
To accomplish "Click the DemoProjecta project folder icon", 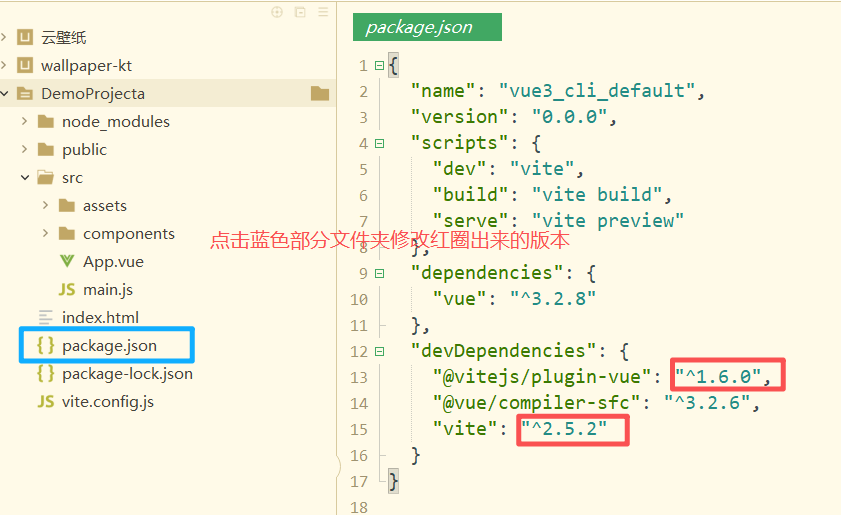I will pyautogui.click(x=25, y=93).
